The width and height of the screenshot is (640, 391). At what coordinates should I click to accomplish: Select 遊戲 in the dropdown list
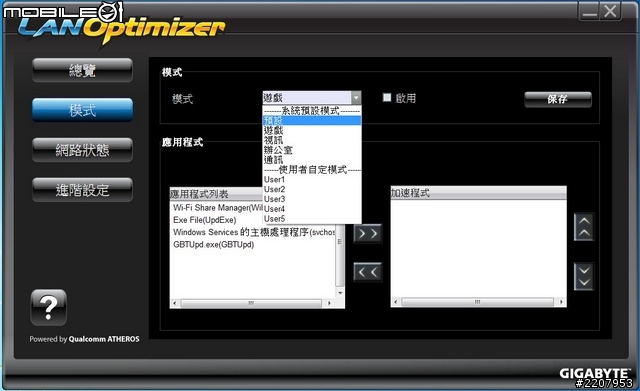click(x=312, y=131)
